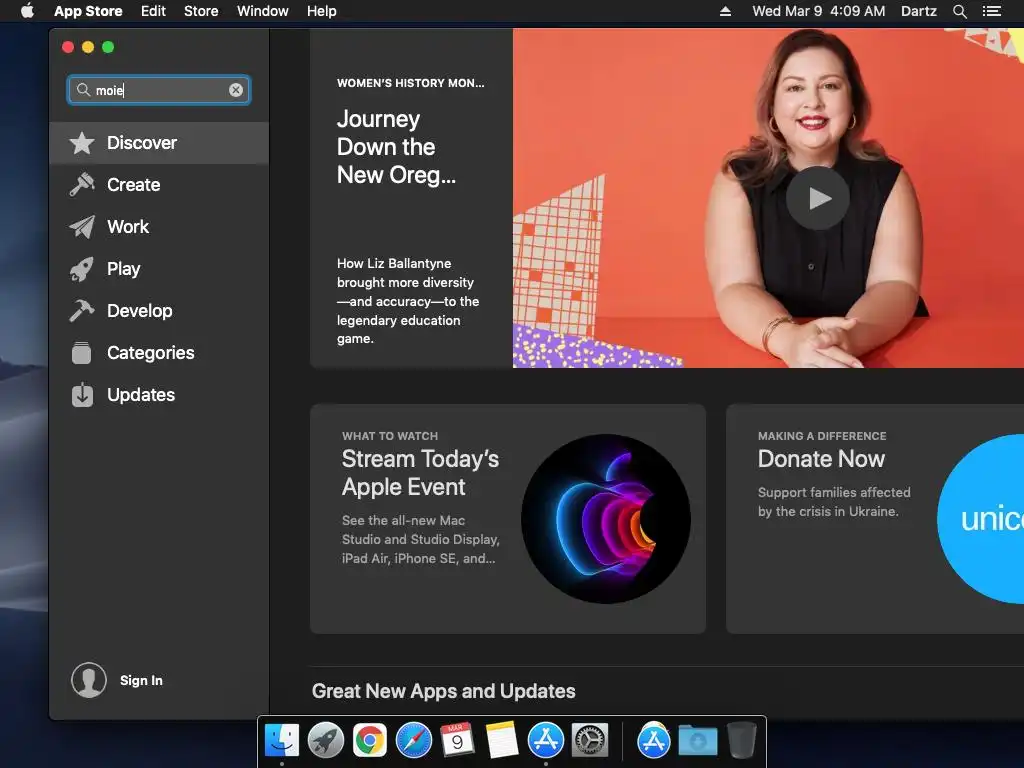
Task: Open Notification Center from menu bar
Action: click(991, 11)
